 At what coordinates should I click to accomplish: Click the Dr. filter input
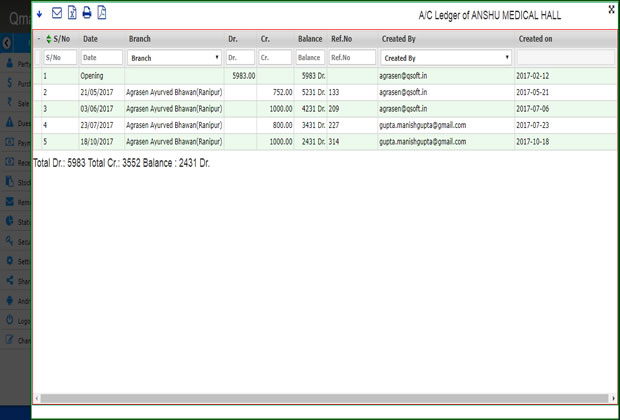[240, 57]
